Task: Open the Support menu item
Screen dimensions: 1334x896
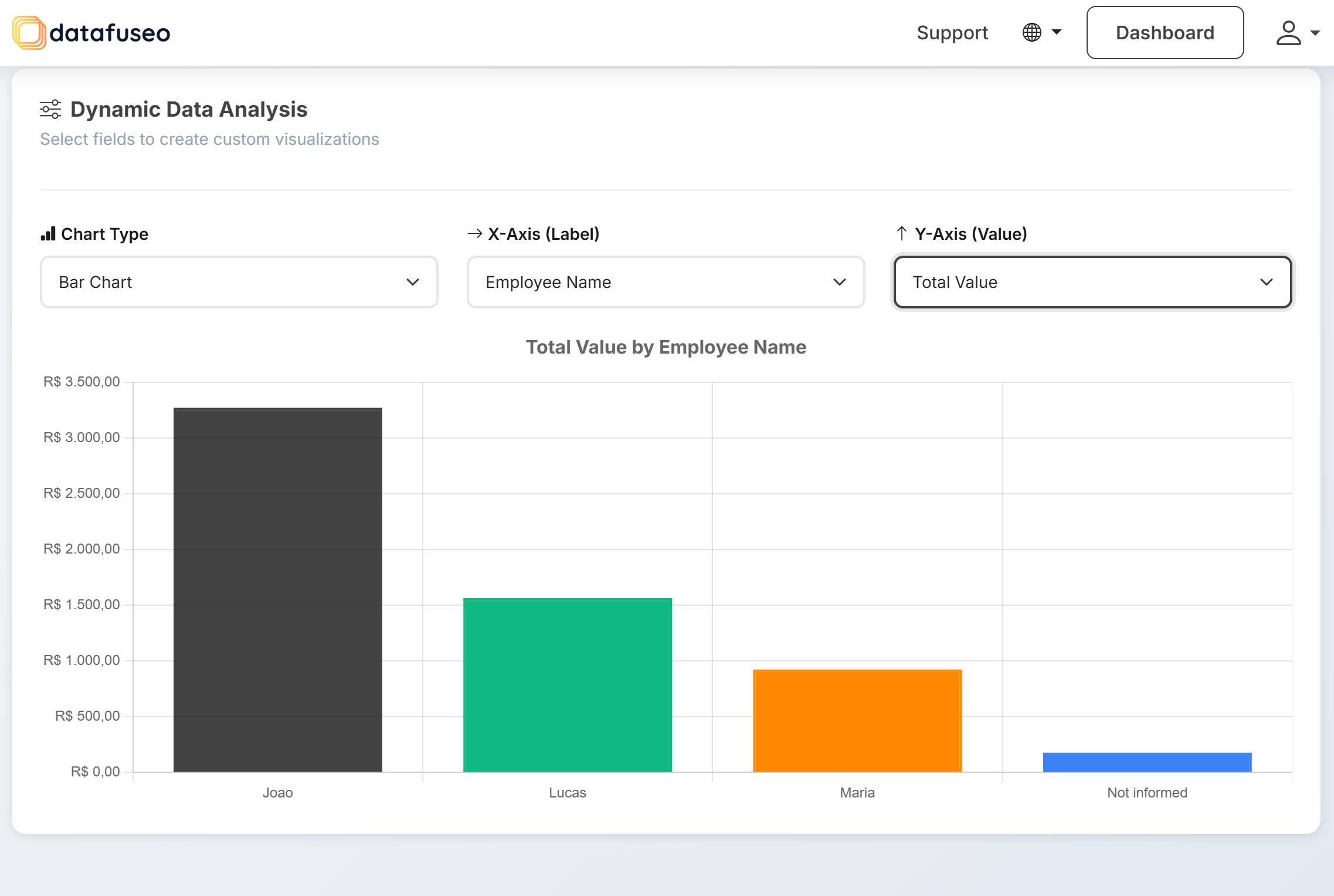Action: (x=952, y=33)
